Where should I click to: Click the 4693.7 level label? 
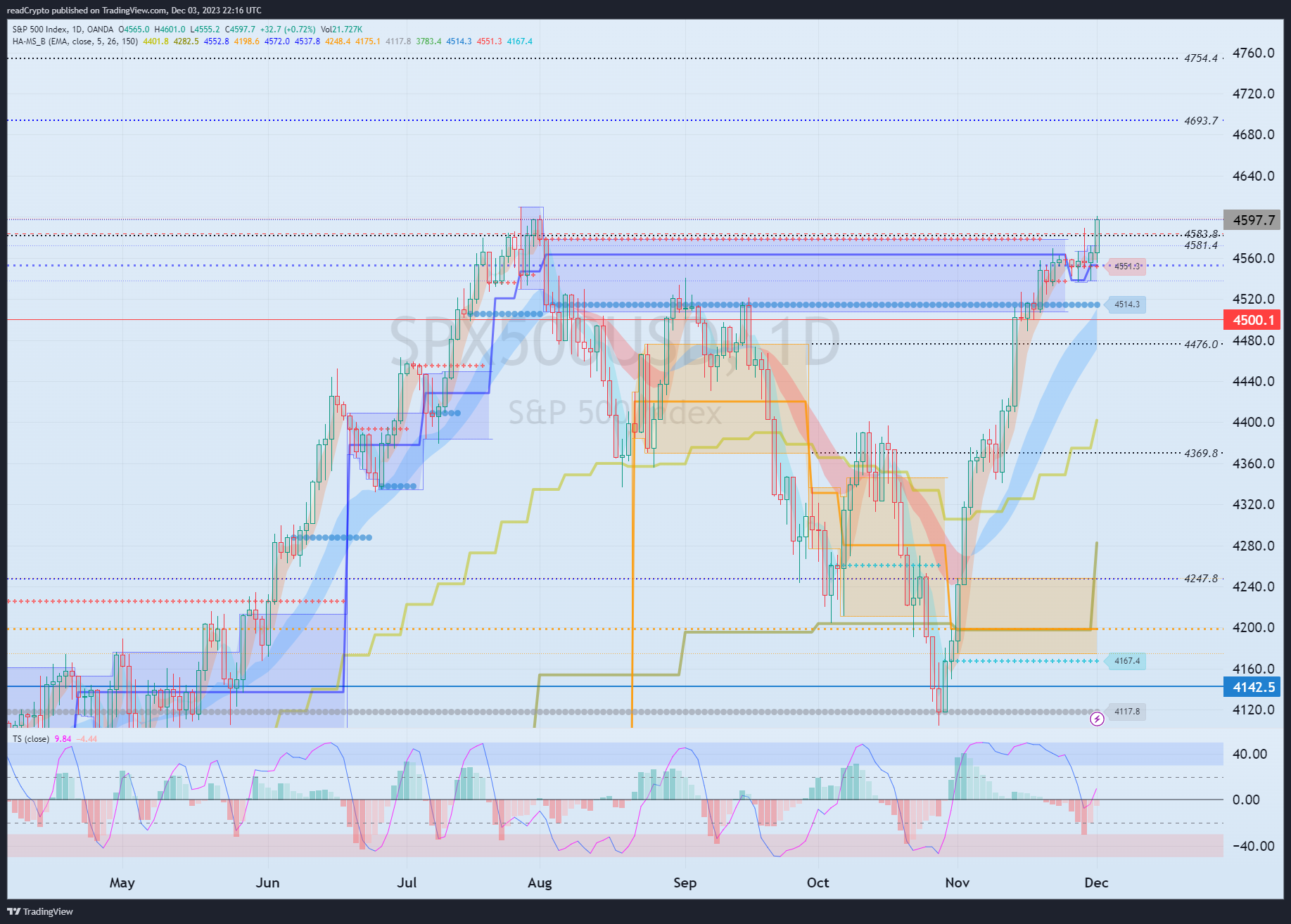tap(1200, 121)
